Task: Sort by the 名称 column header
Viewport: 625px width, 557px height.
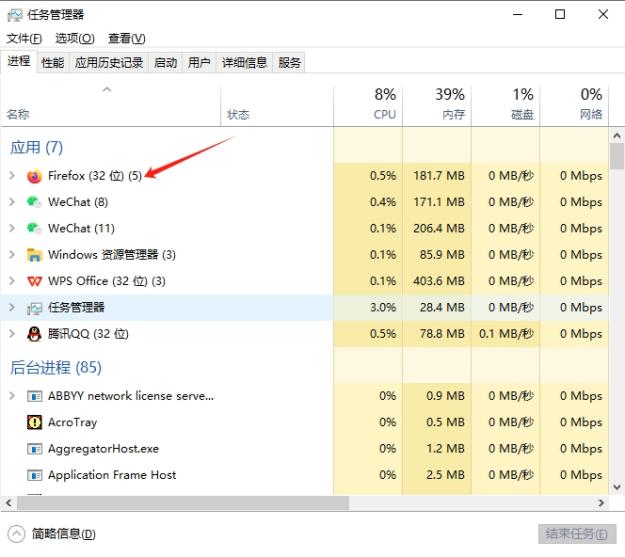Action: (x=110, y=106)
